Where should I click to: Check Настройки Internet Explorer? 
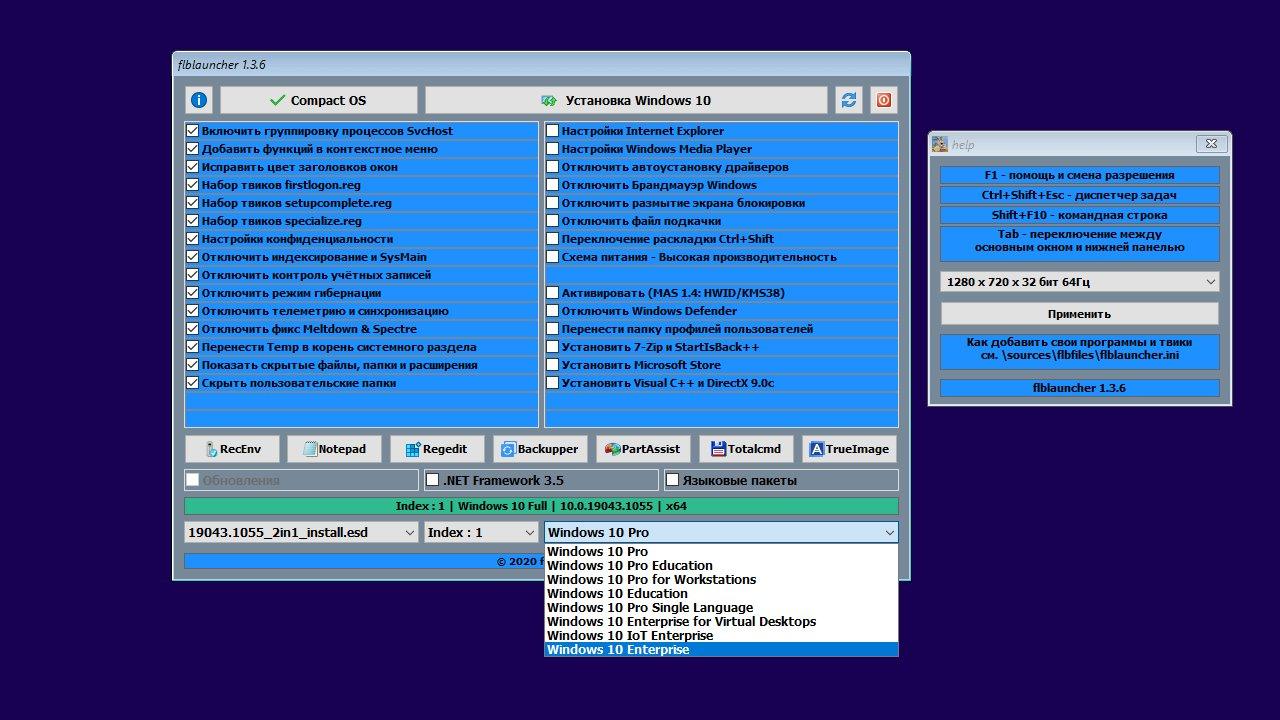552,131
